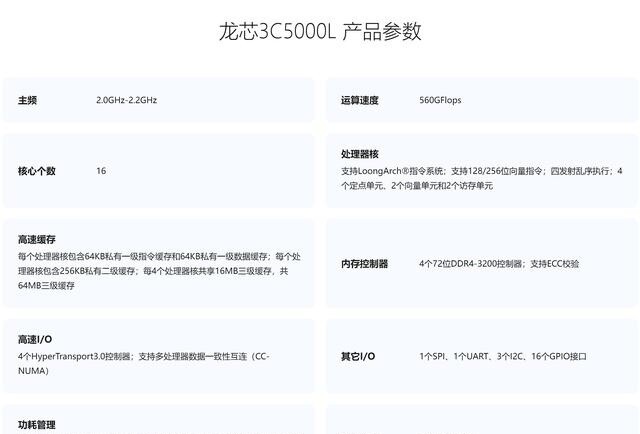Select the 功耗管理 heading
The width and height of the screenshot is (640, 434).
point(37,425)
